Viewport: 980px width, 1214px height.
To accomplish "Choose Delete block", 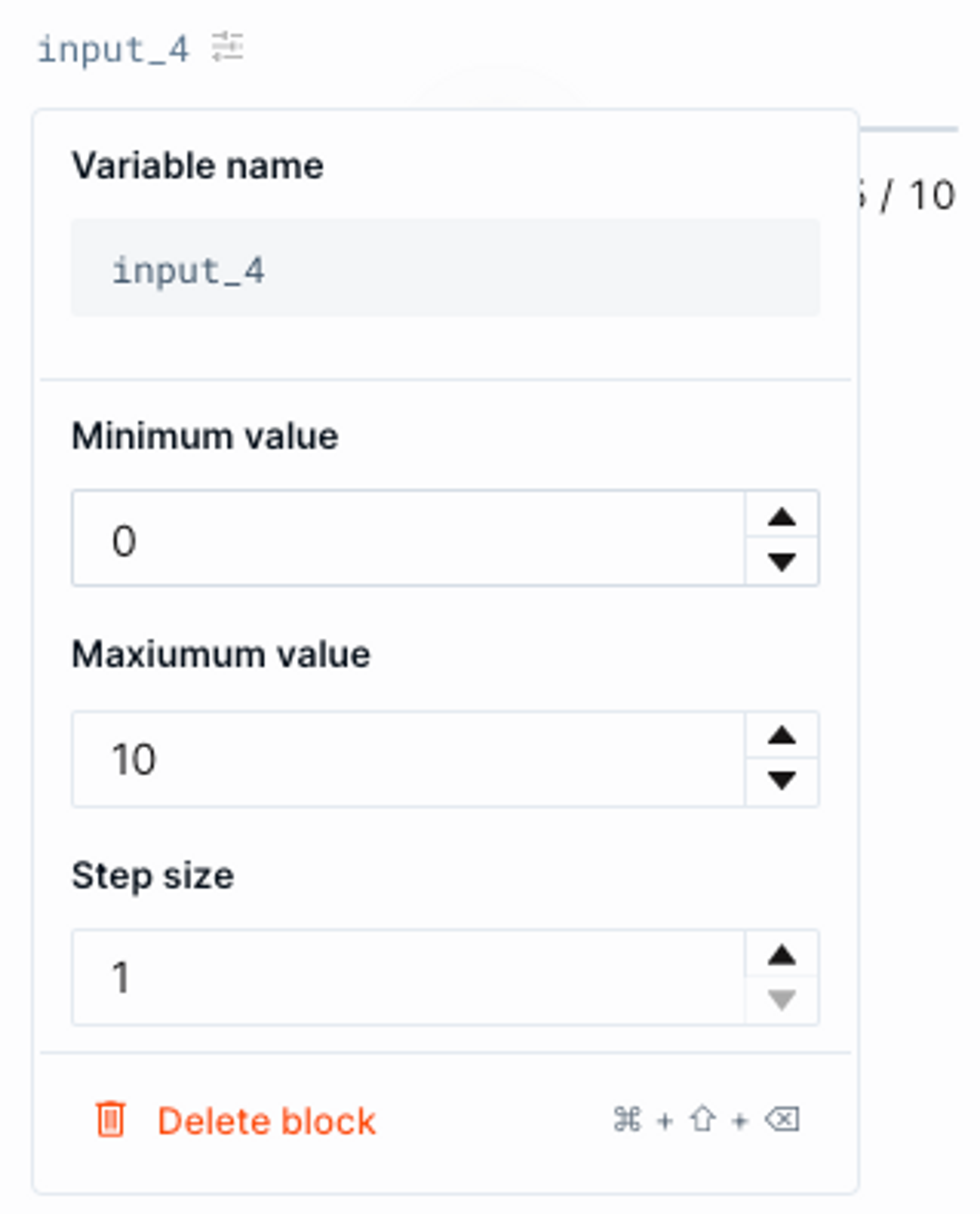I will 266,1121.
